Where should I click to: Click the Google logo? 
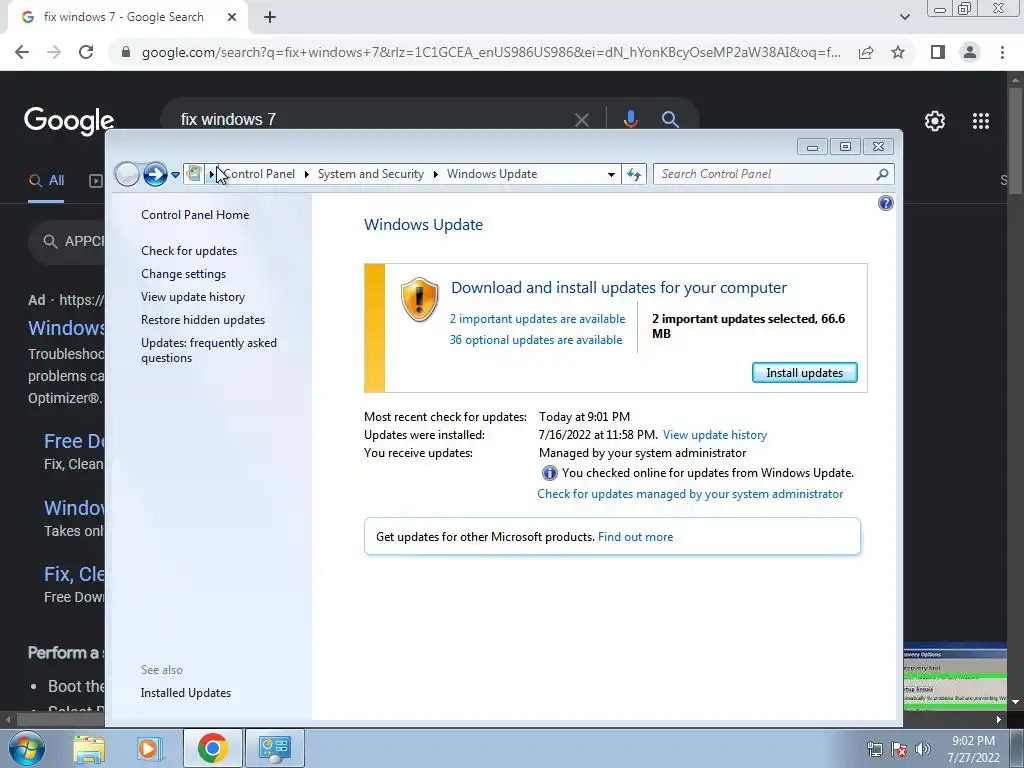point(69,121)
